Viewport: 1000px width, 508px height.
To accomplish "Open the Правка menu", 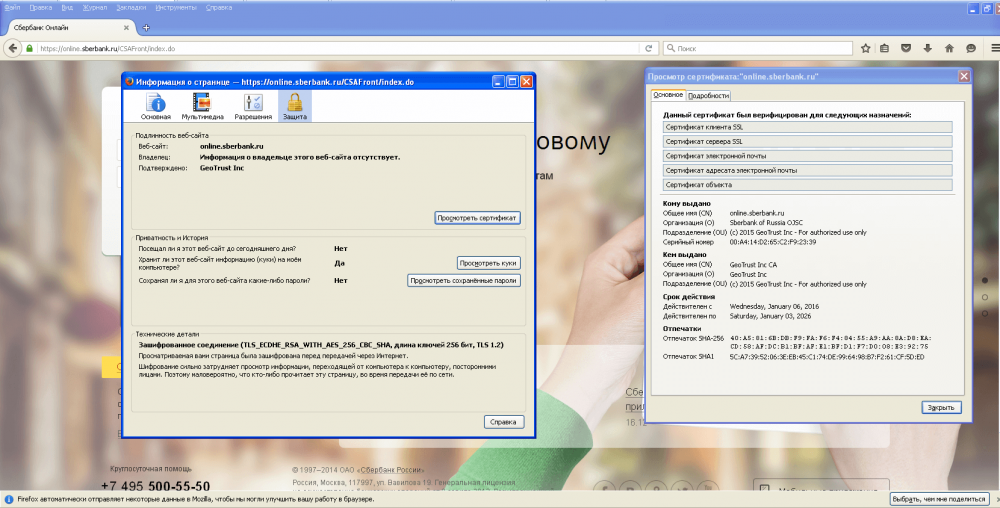I will pyautogui.click(x=40, y=8).
